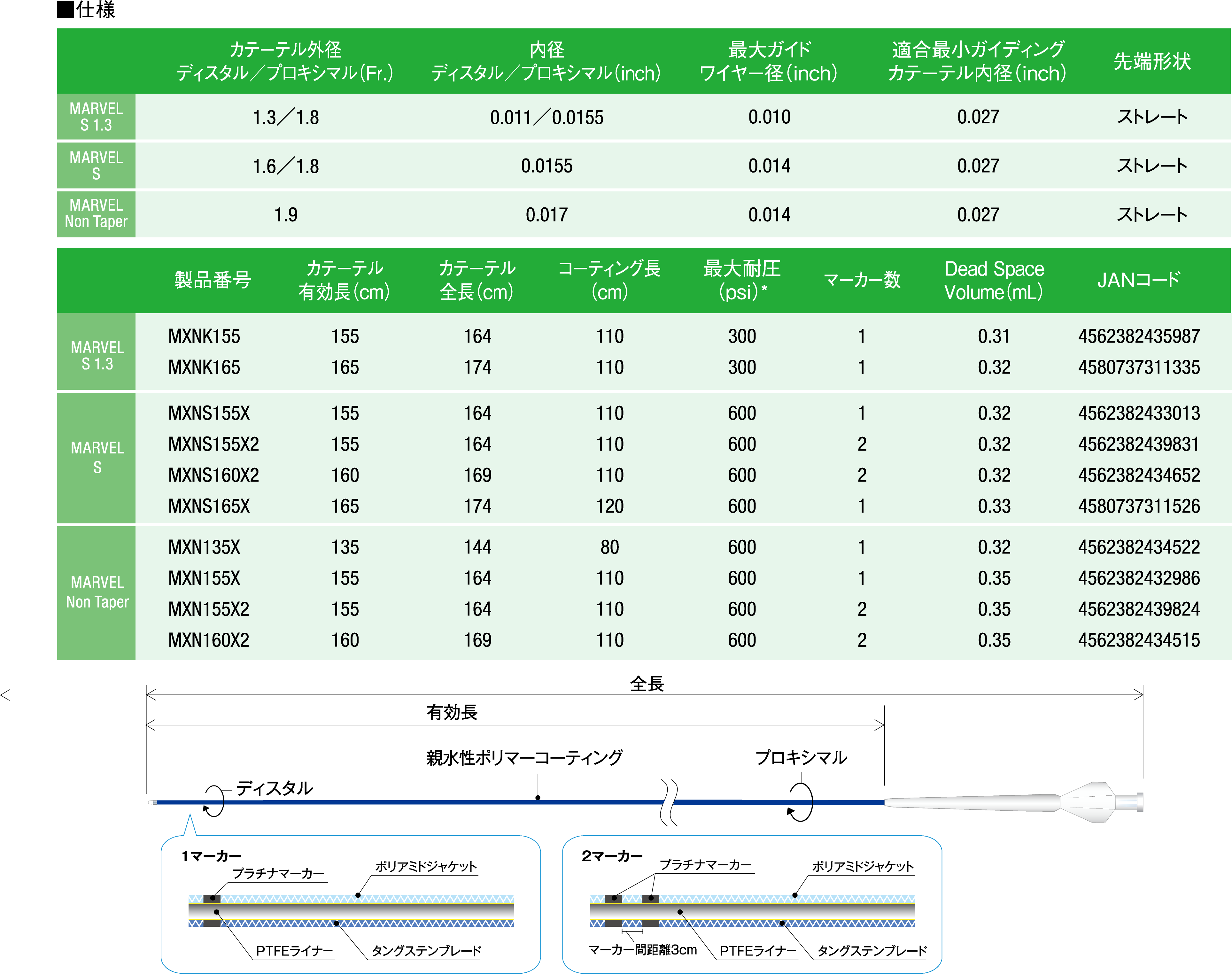1232x974 pixels.
Task: Click the 0.33 dead space volume value
Action: click(x=994, y=506)
